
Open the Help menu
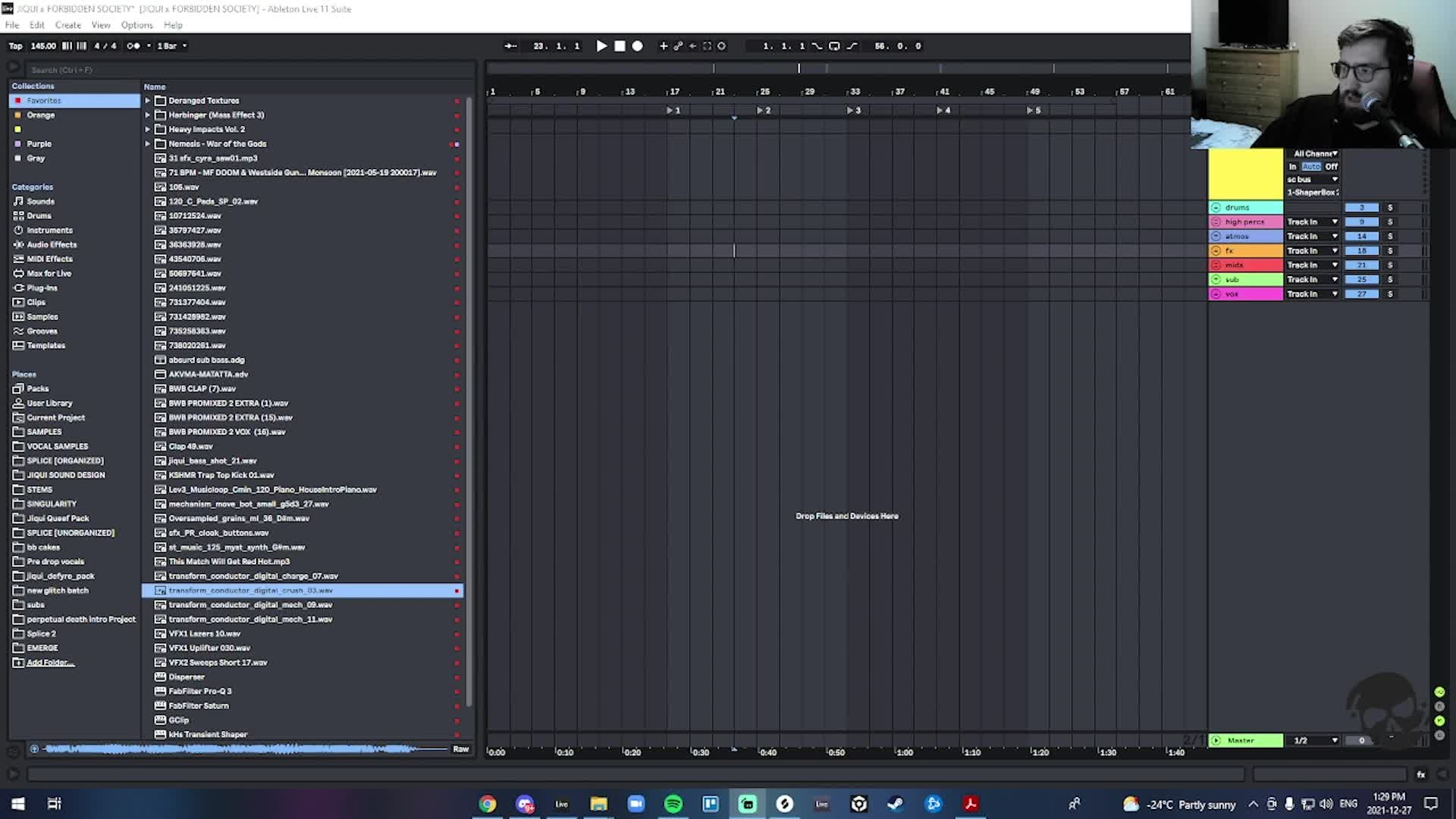173,25
